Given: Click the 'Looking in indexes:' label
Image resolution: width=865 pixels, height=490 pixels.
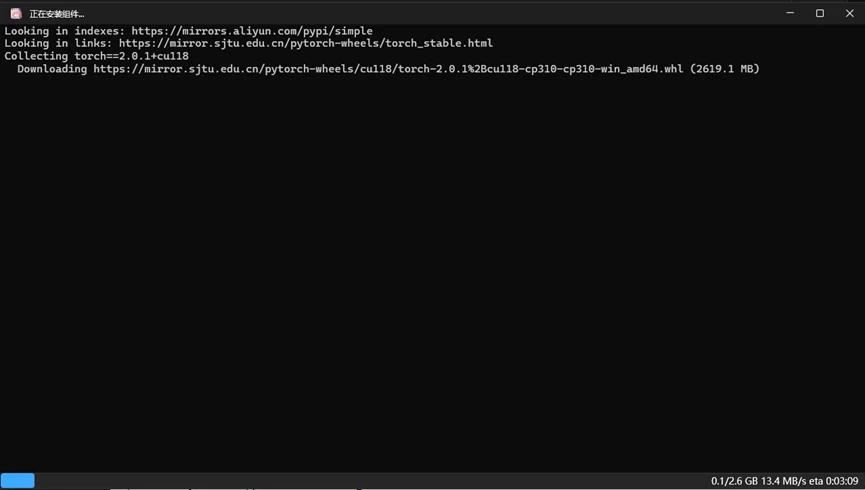Looking at the screenshot, I should [x=64, y=31].
